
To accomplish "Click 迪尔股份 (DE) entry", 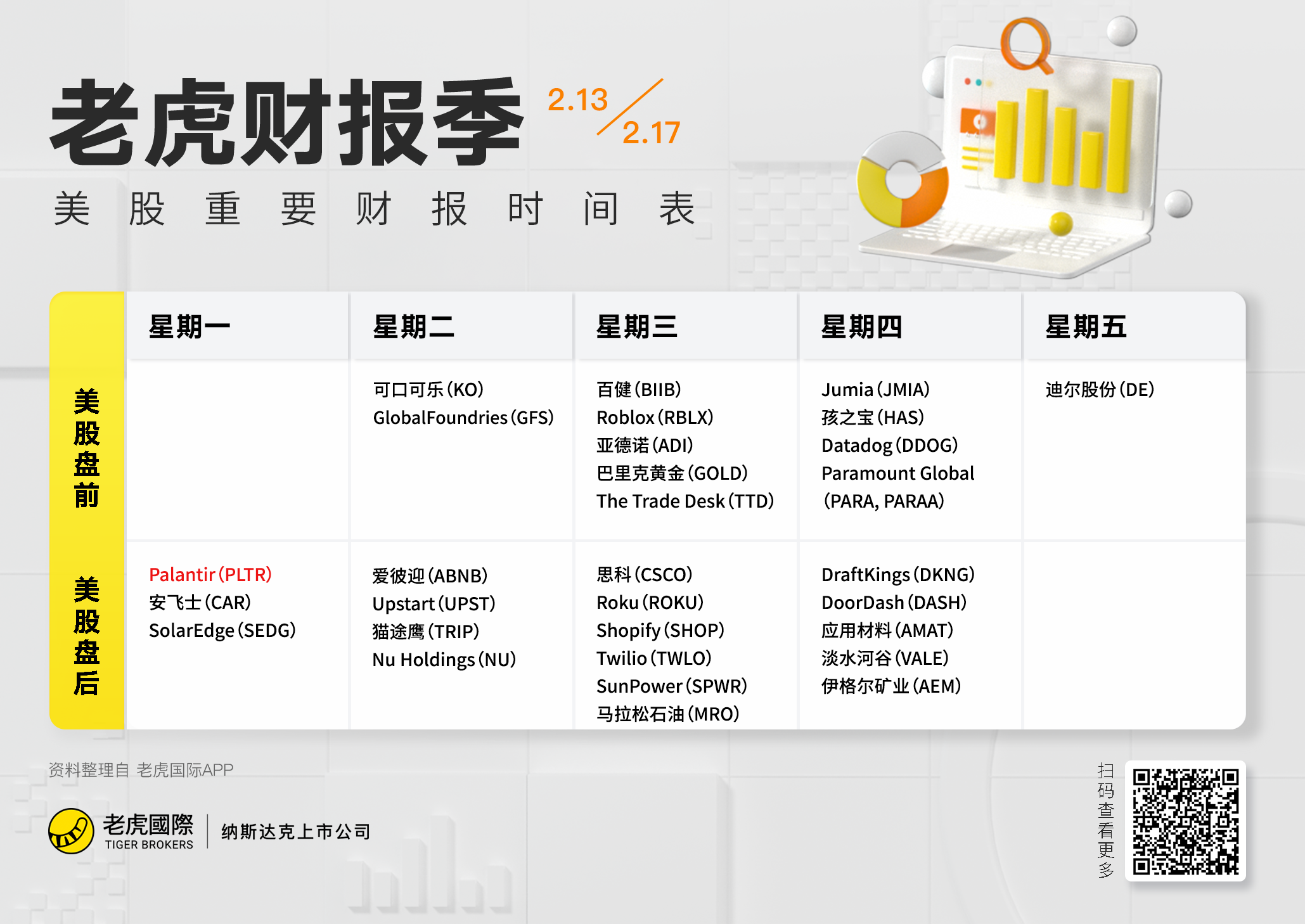I will (x=1100, y=389).
